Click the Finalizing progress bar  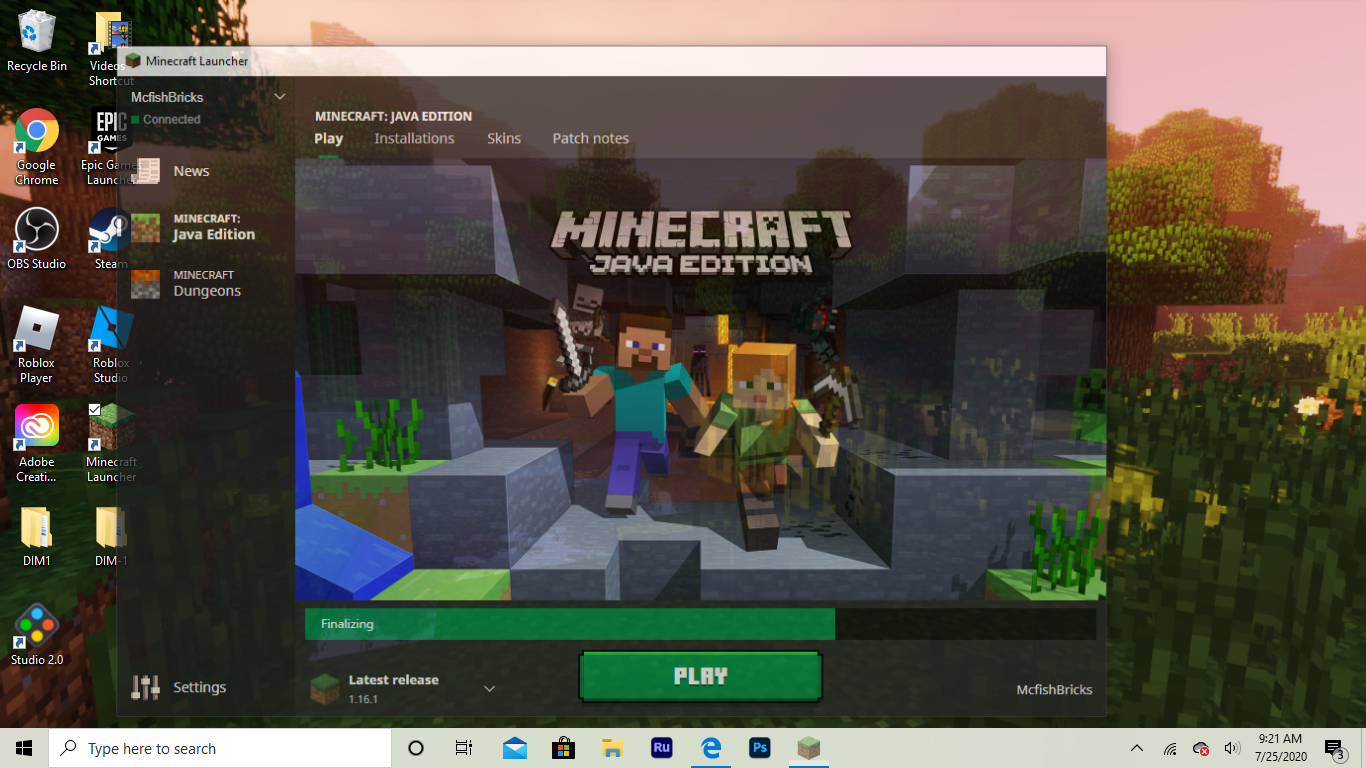[700, 624]
